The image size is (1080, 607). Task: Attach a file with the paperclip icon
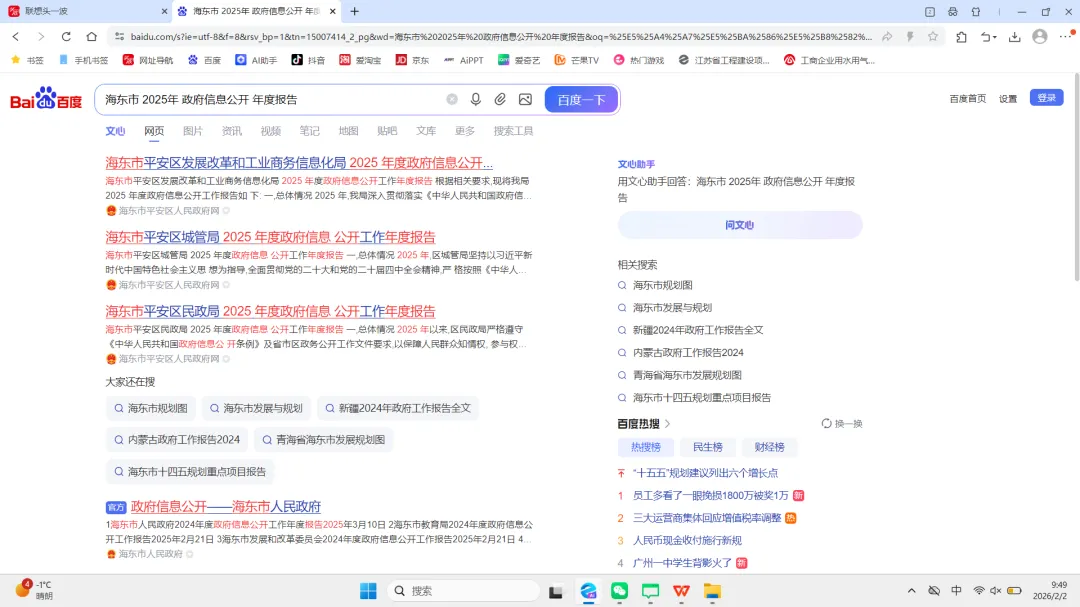click(x=500, y=99)
